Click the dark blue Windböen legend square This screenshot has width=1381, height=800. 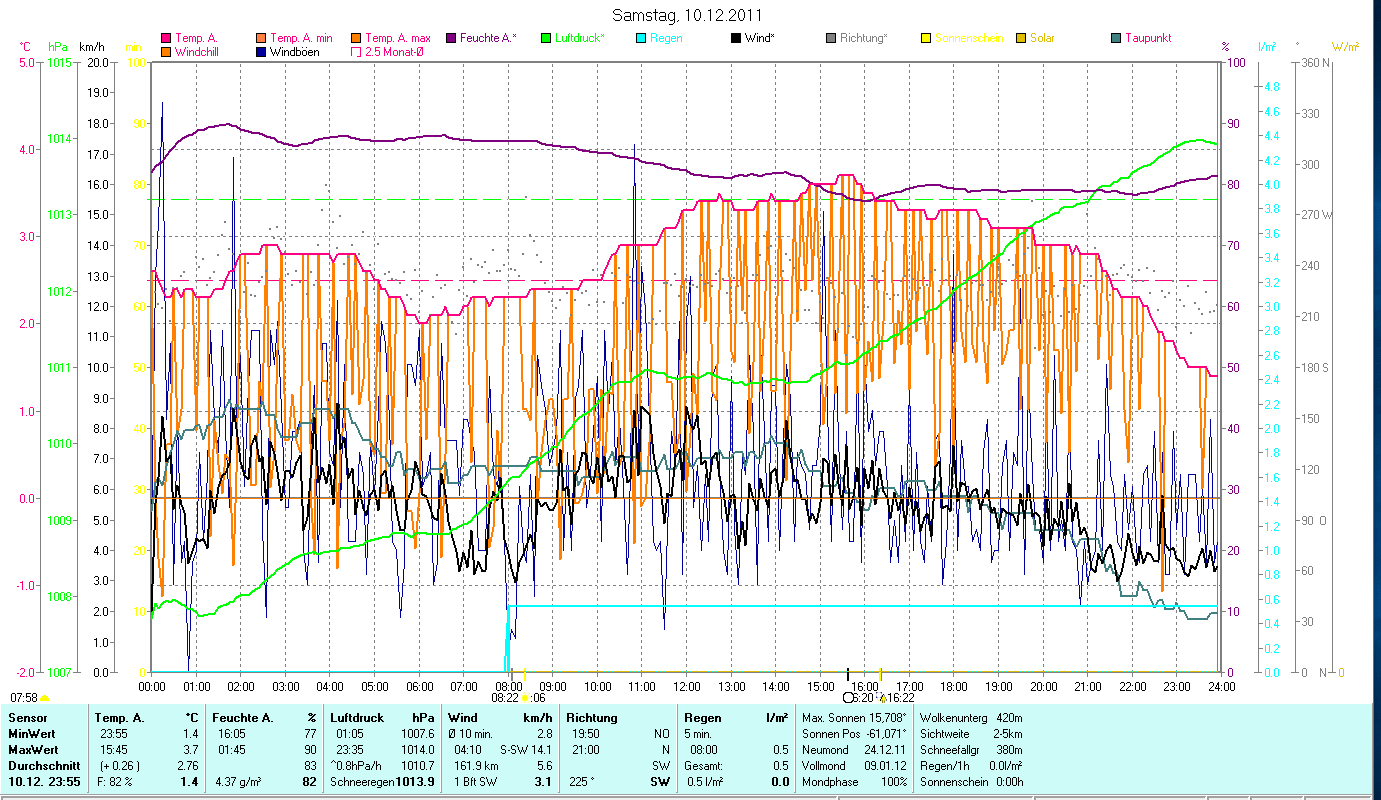tap(262, 52)
